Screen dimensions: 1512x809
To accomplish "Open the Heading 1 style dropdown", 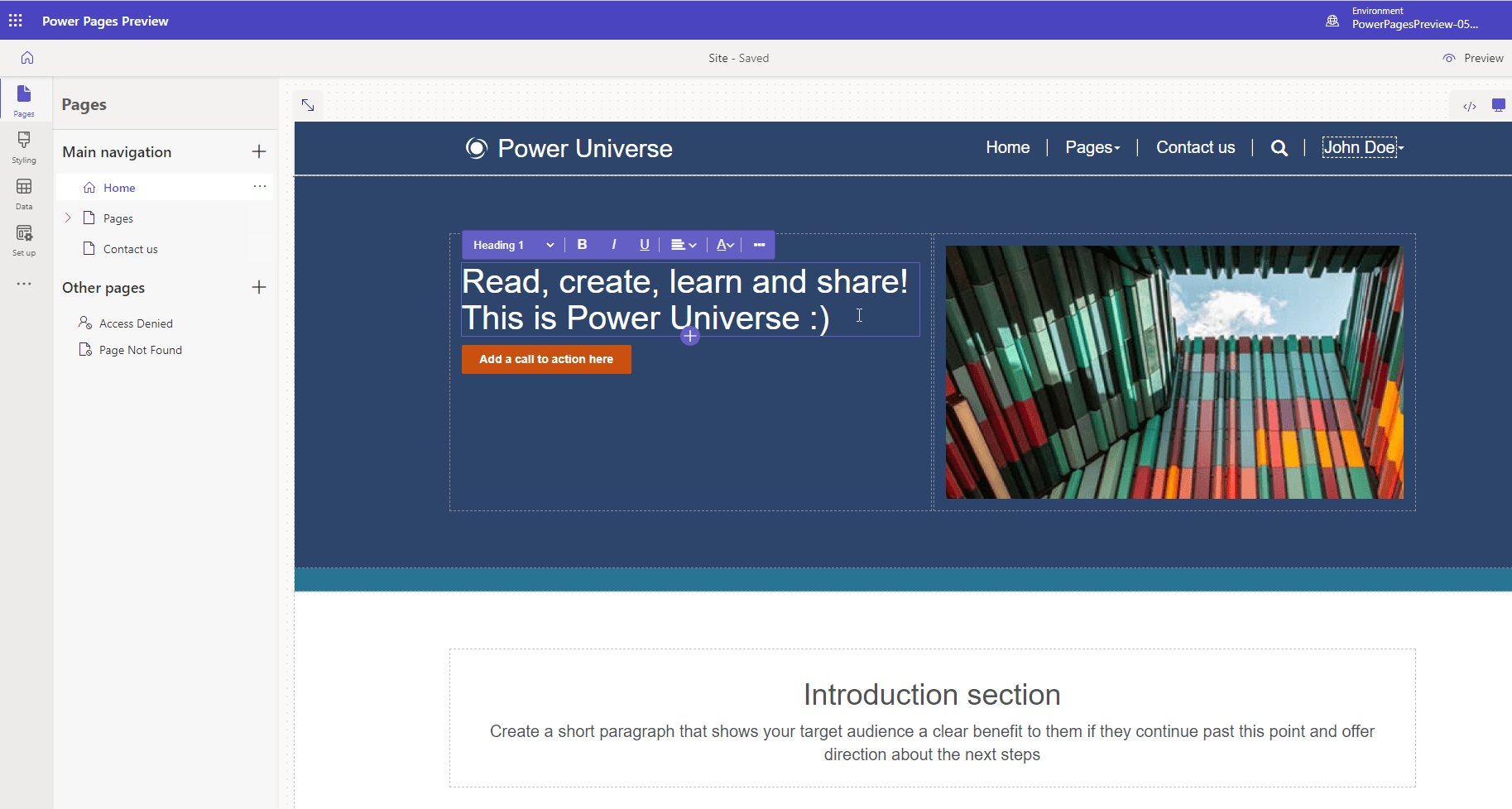I will [x=513, y=245].
